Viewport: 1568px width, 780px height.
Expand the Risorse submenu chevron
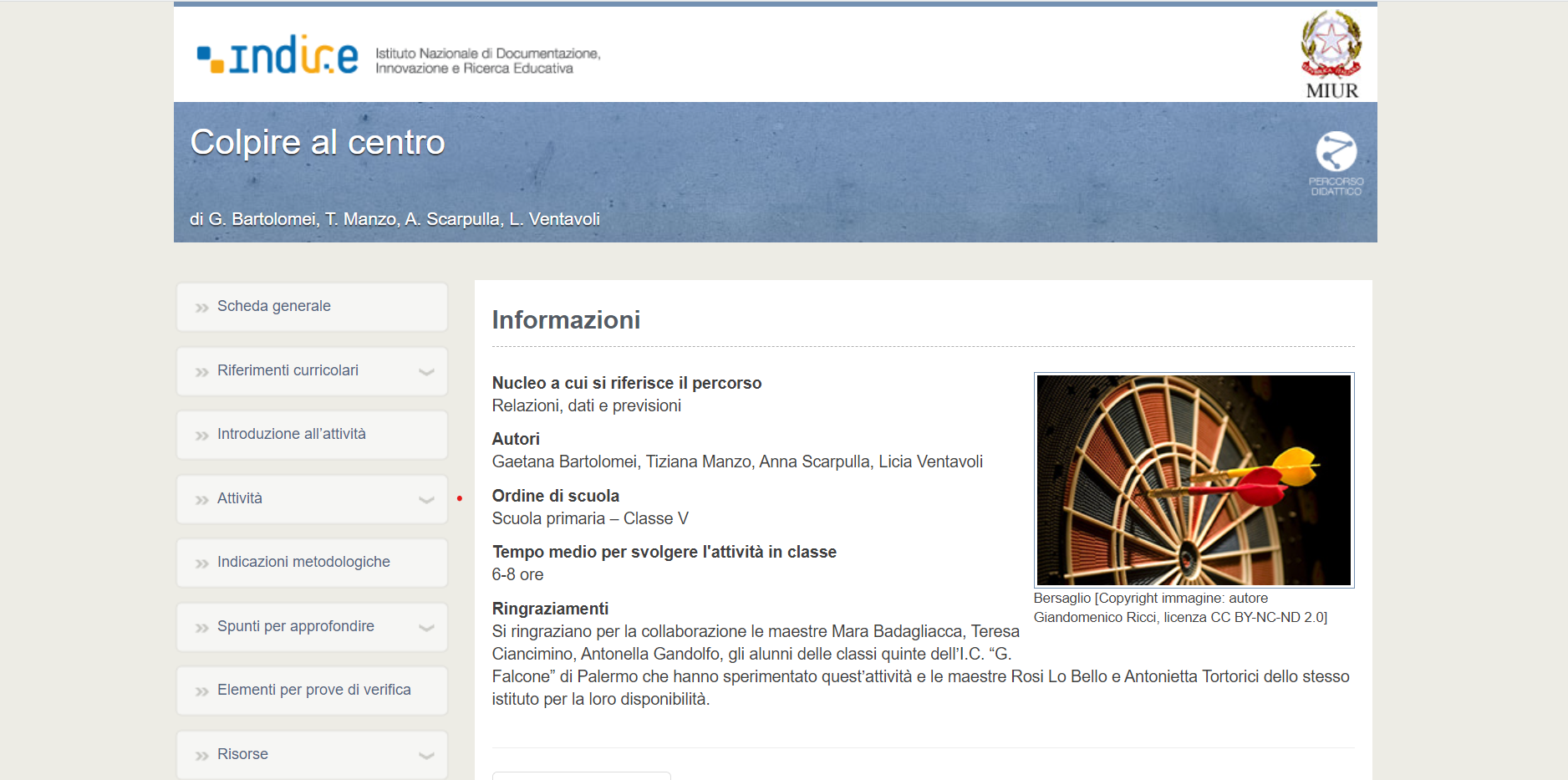click(x=426, y=756)
